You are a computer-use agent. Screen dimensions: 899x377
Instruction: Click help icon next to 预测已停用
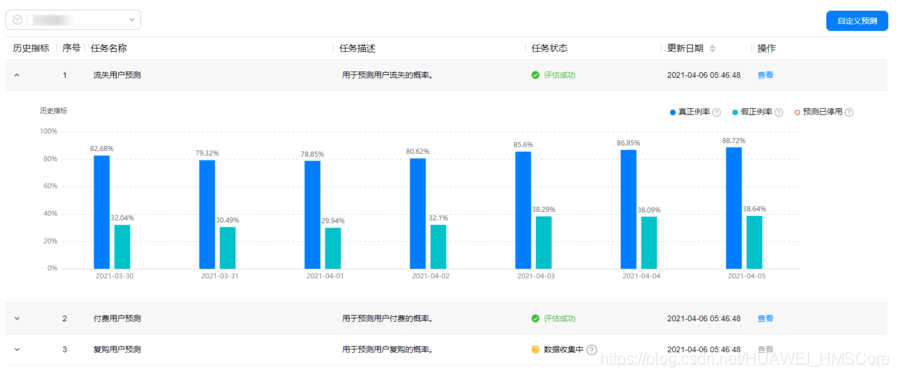pyautogui.click(x=849, y=112)
